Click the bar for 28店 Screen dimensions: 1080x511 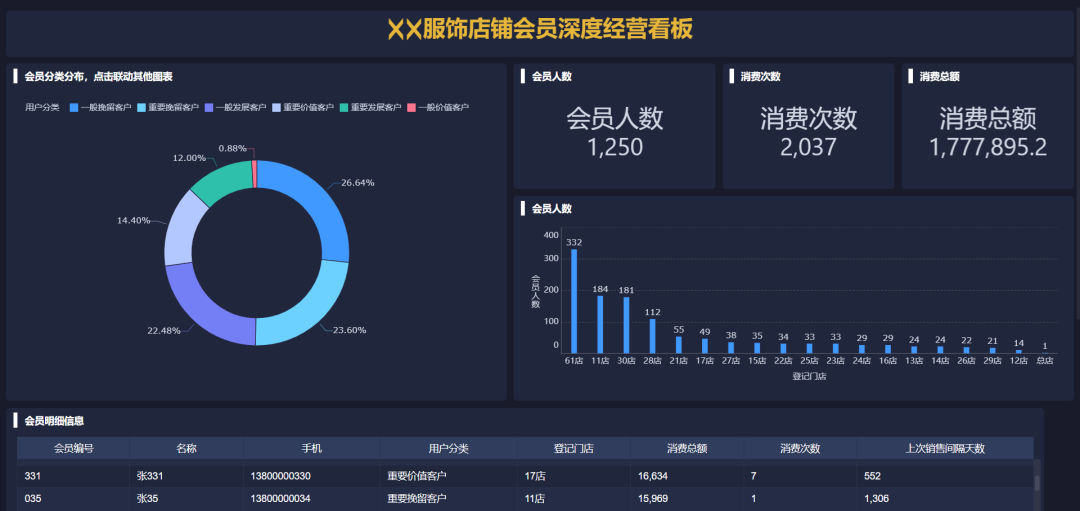652,336
